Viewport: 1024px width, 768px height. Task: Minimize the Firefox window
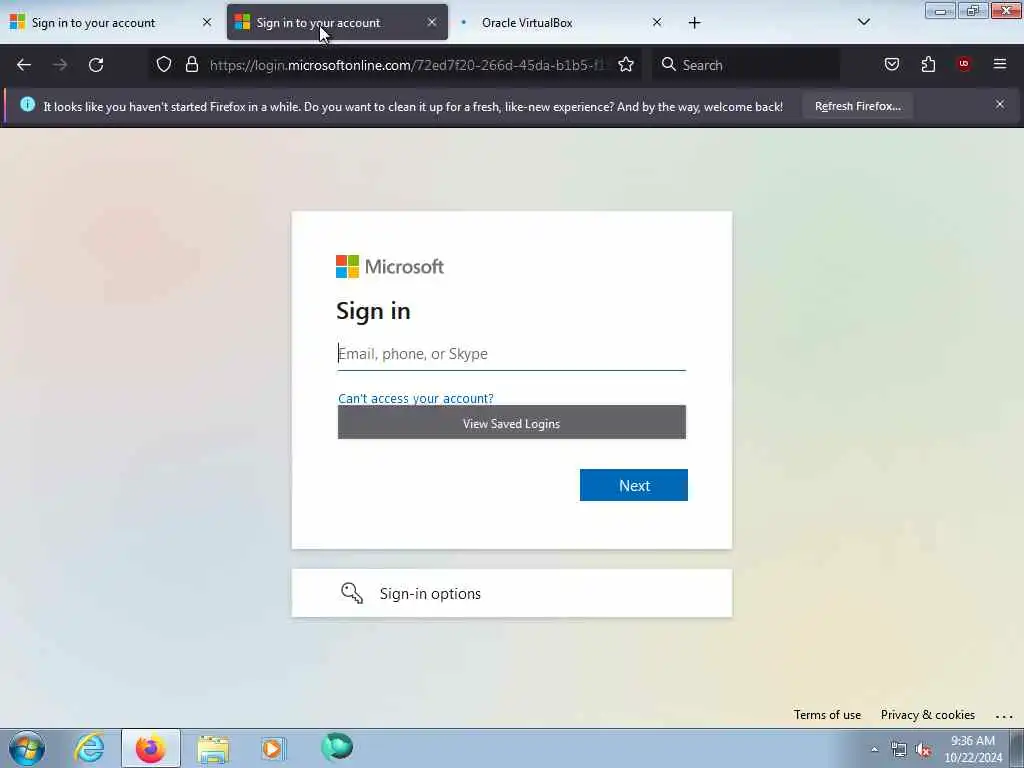940,11
